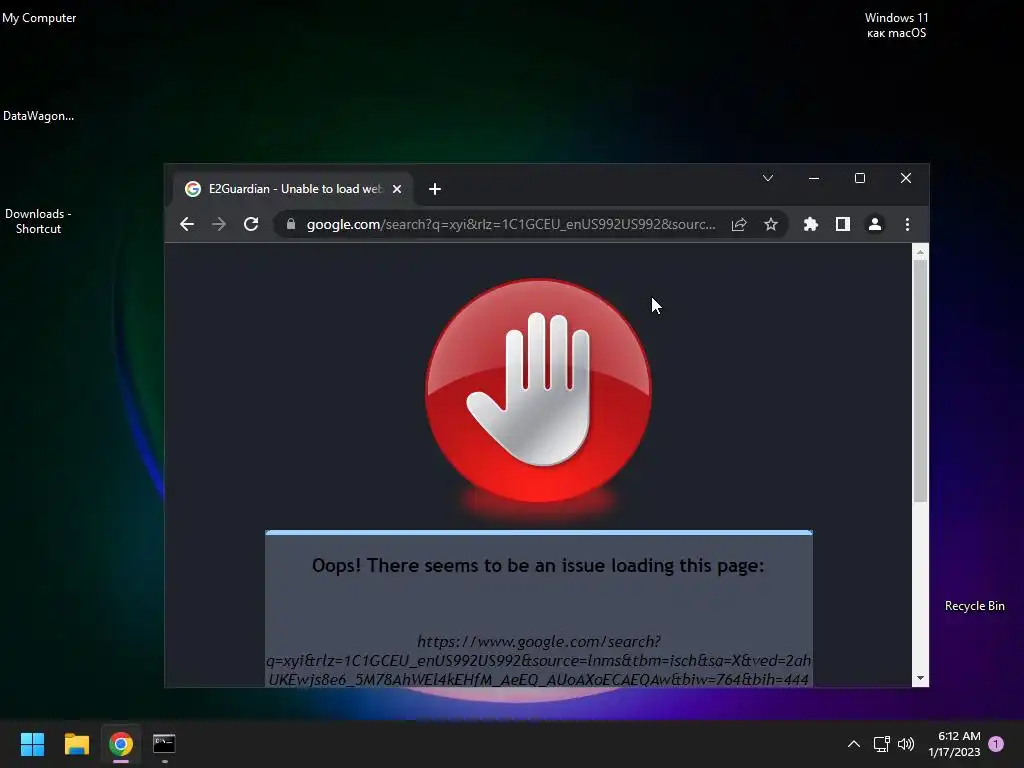
Task: Reload the blocked page
Action: click(251, 225)
